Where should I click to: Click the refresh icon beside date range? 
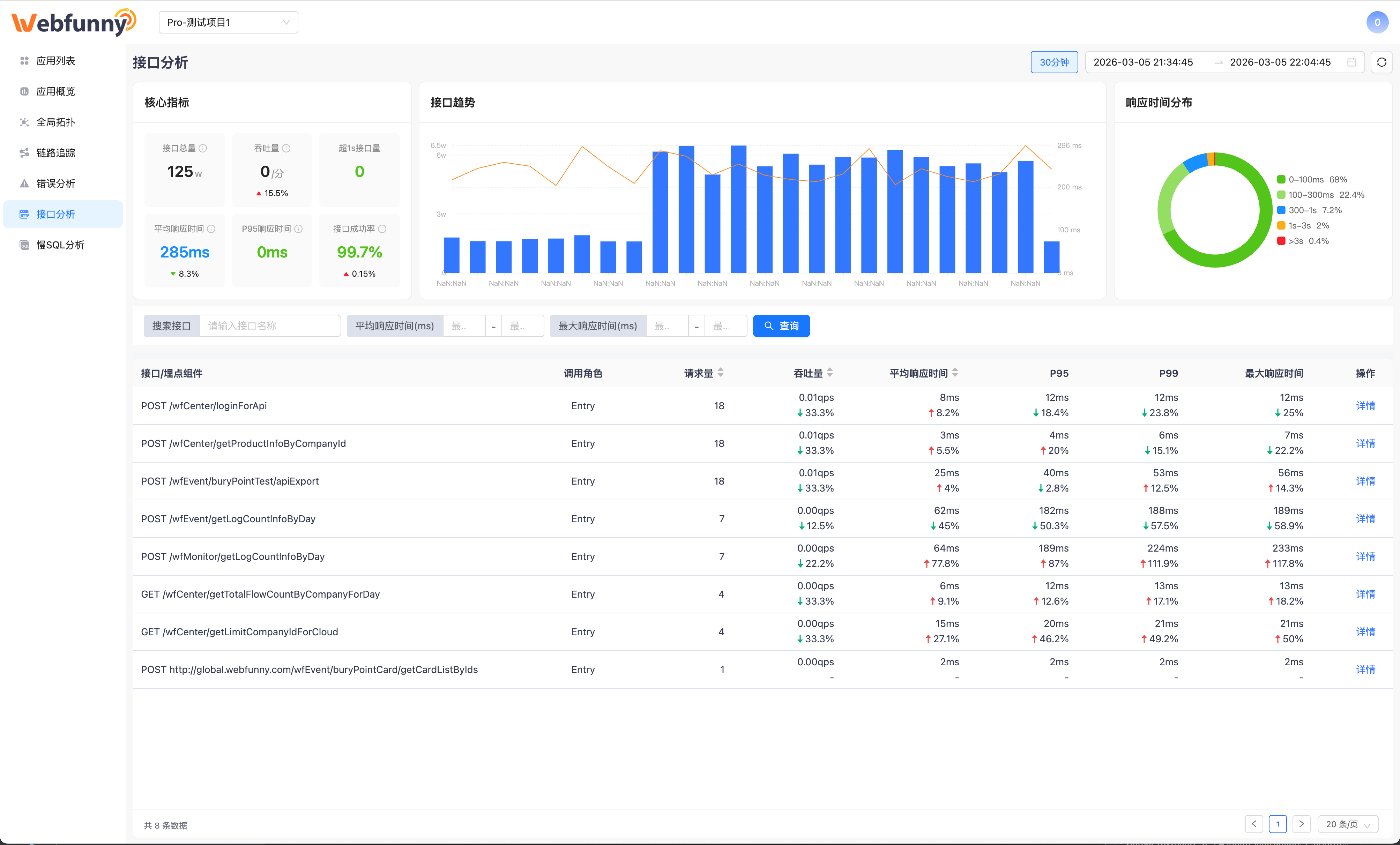click(1381, 62)
